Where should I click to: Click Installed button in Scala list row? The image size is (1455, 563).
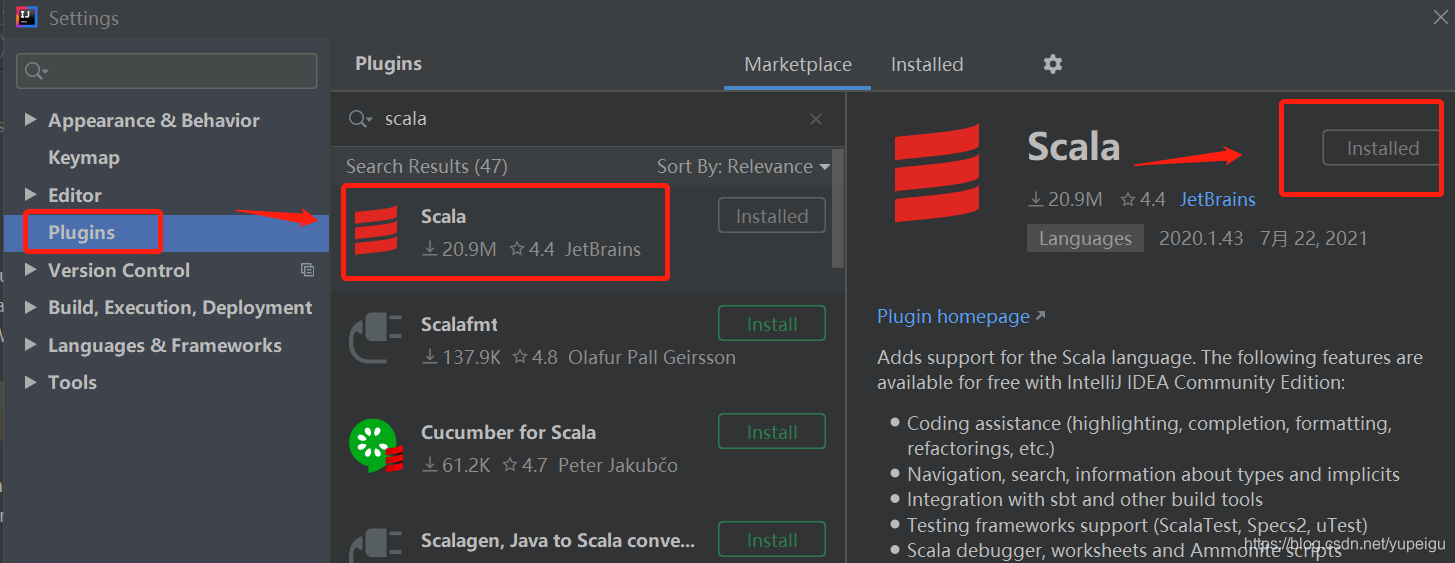point(772,216)
